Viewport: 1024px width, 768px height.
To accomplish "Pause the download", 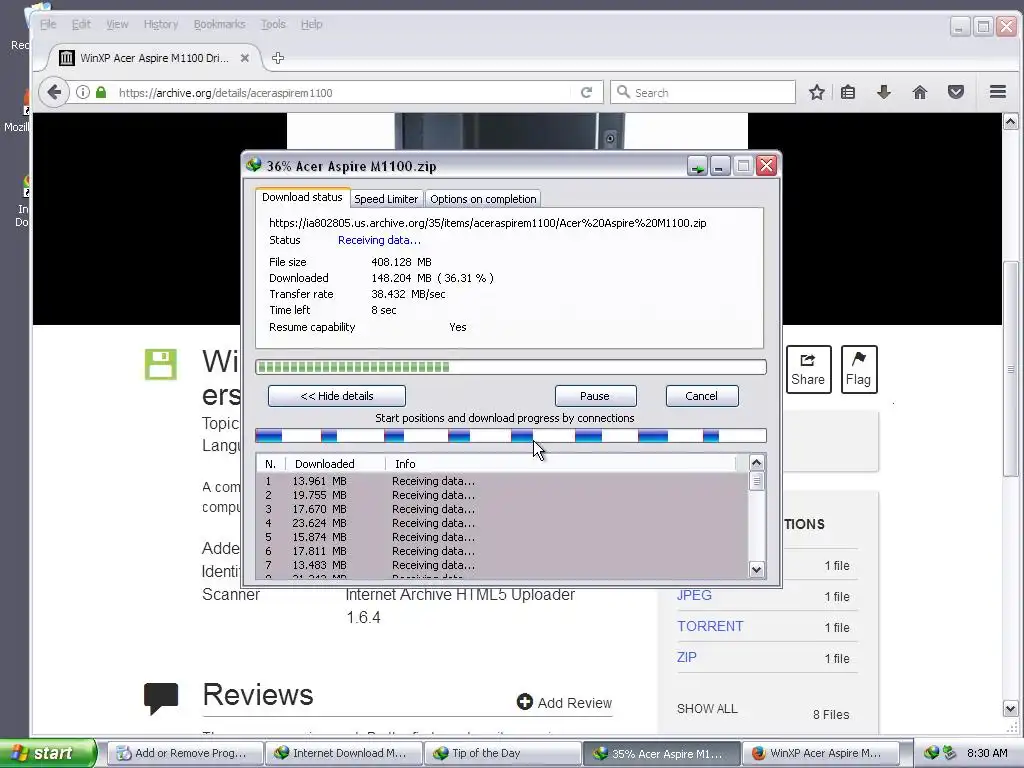I will click(595, 396).
